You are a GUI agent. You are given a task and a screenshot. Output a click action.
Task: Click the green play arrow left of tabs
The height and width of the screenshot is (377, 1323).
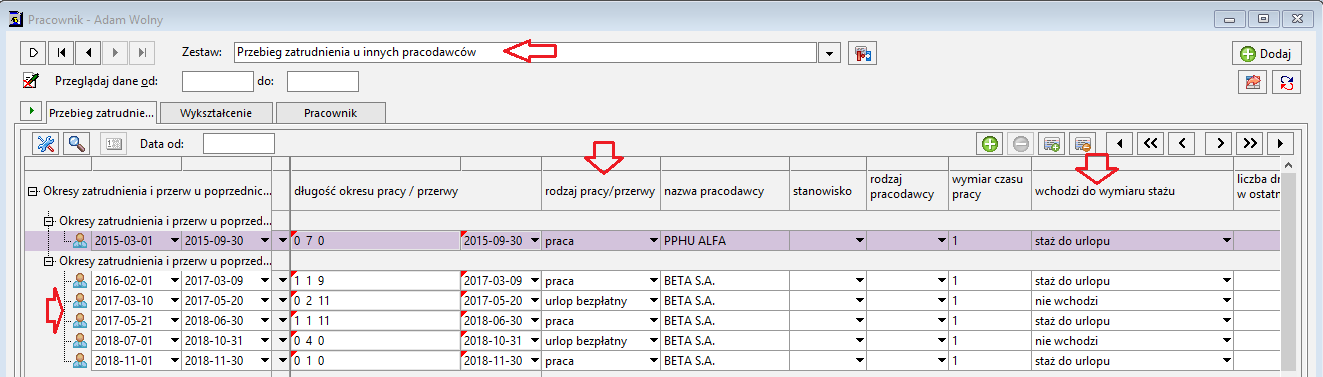[x=32, y=111]
